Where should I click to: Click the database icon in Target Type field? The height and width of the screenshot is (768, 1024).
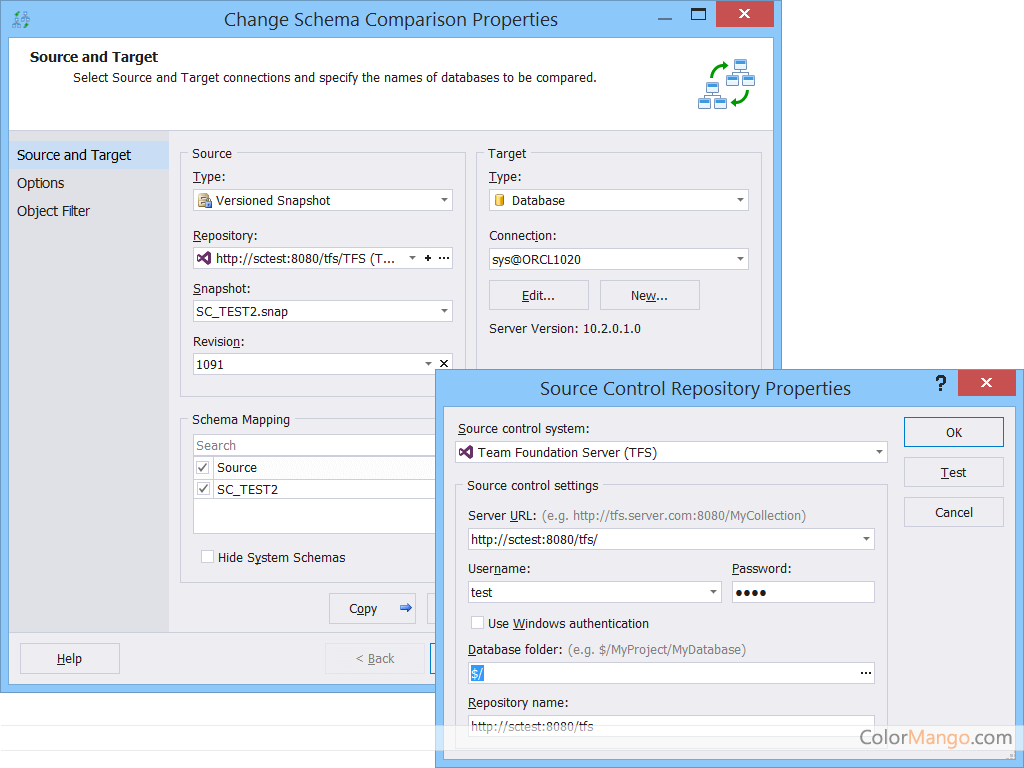point(500,200)
